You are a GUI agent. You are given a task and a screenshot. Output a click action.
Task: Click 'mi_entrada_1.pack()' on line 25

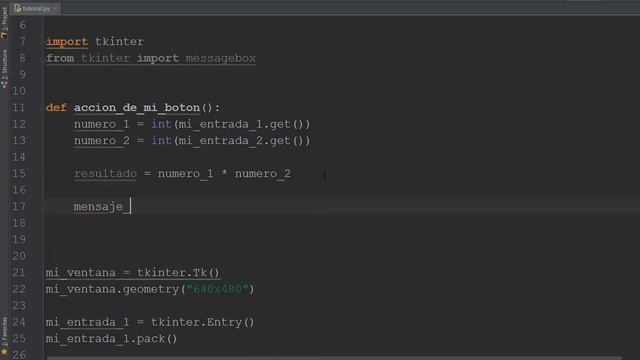coord(111,339)
